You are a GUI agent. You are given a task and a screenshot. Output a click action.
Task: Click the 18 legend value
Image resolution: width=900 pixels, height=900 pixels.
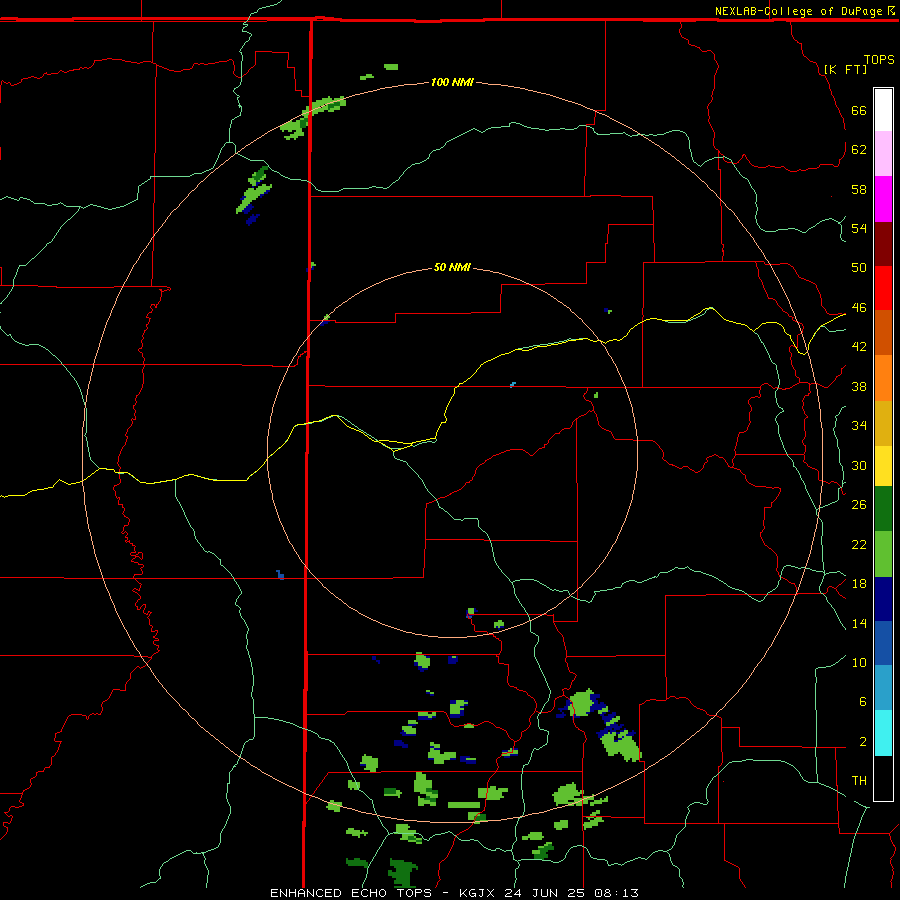859,584
